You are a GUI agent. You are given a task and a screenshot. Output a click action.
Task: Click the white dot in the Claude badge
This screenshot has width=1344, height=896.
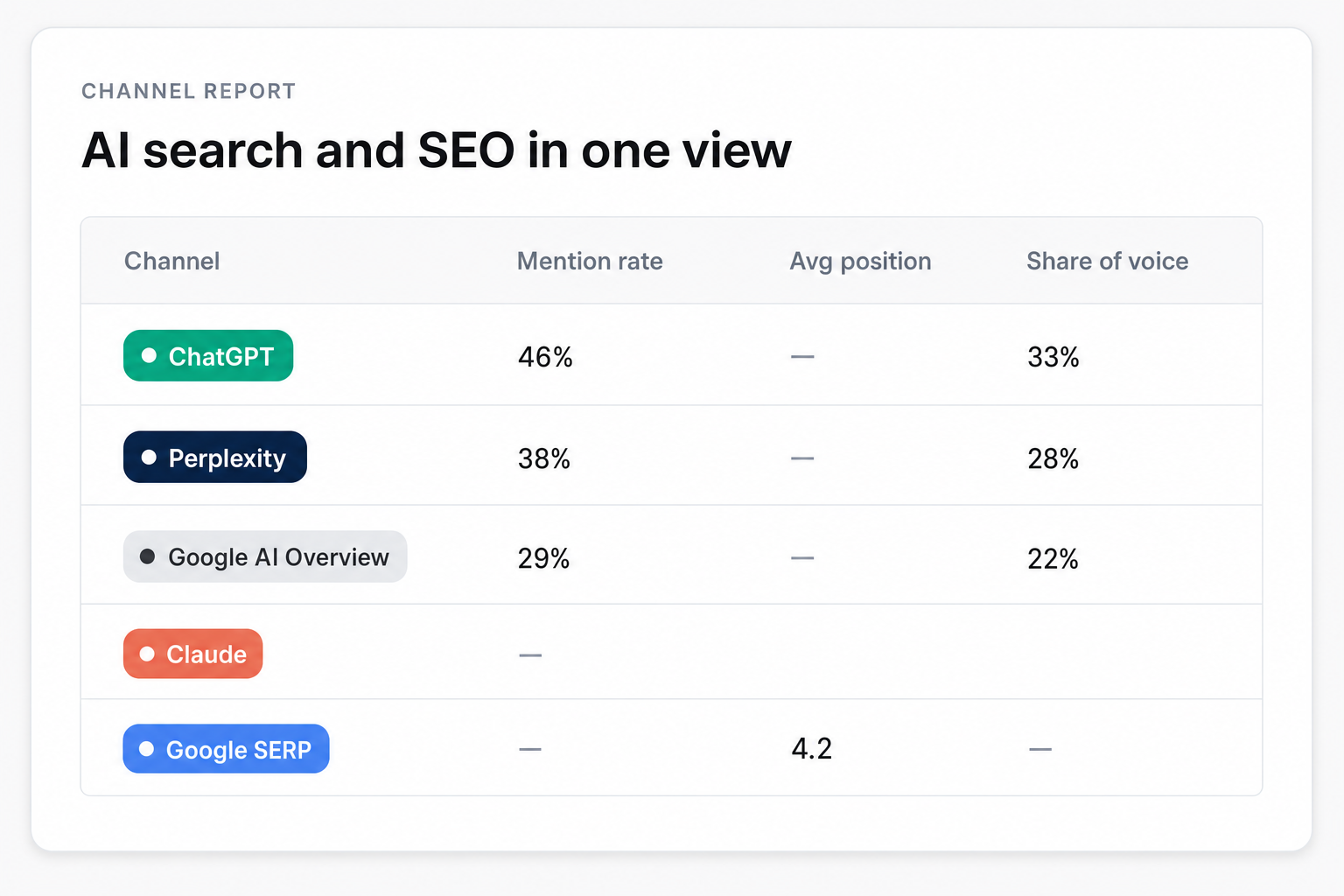[x=147, y=654]
